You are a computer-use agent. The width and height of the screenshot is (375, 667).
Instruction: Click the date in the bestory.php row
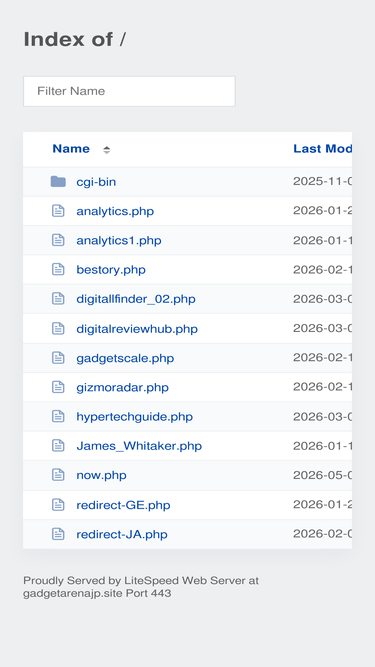pos(323,270)
